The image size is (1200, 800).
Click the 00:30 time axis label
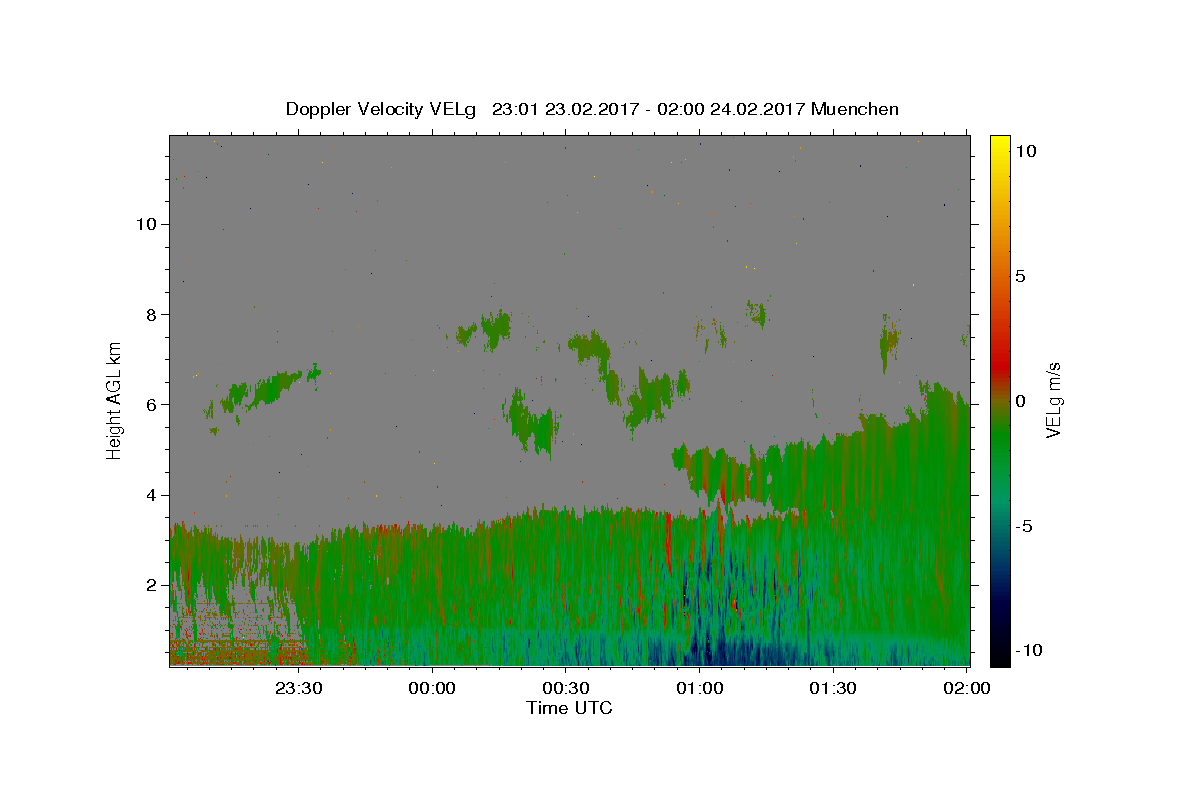coord(566,688)
